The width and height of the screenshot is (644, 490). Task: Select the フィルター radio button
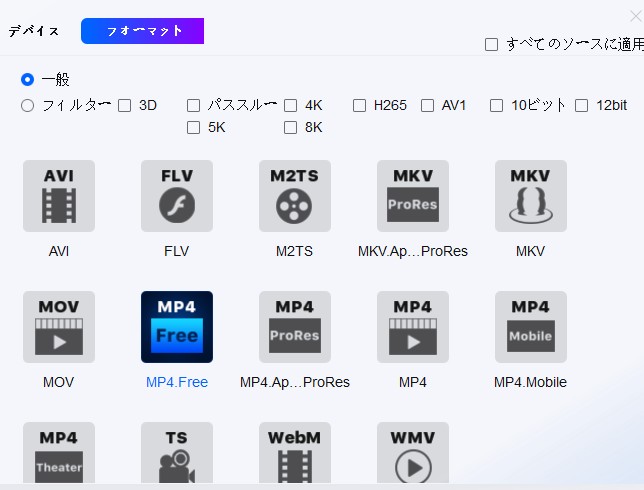point(28,106)
